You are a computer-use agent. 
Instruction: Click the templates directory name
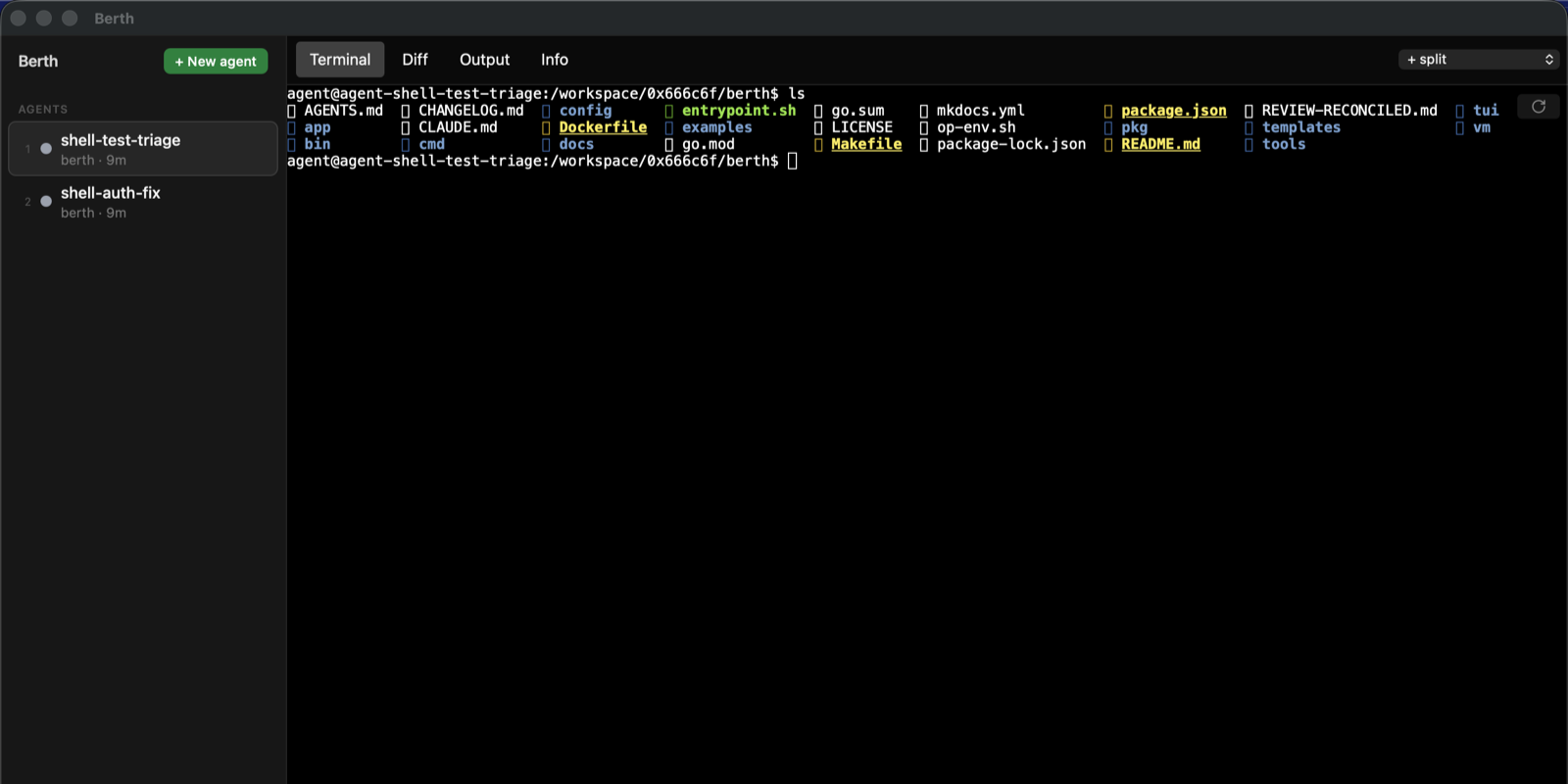pyautogui.click(x=1301, y=127)
